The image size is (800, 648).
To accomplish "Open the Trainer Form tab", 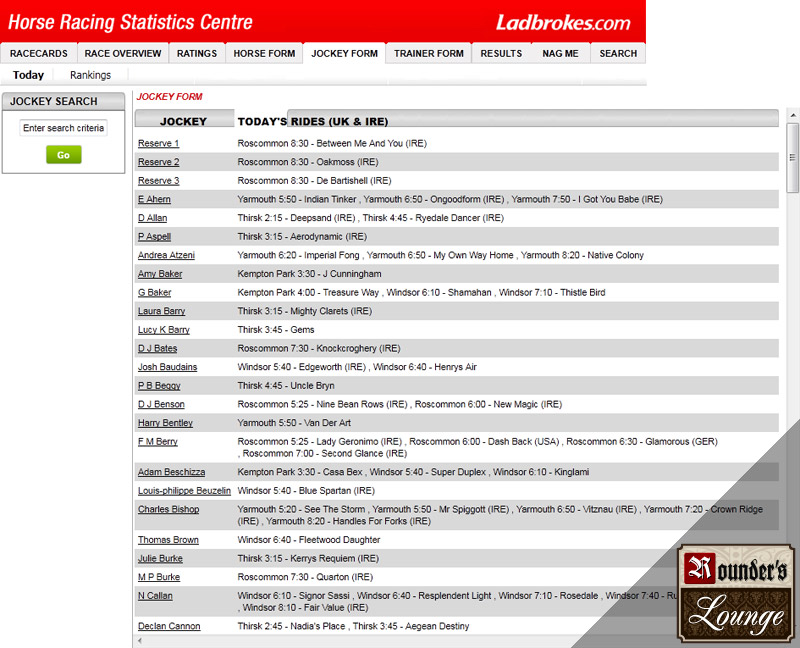I will [x=429, y=54].
